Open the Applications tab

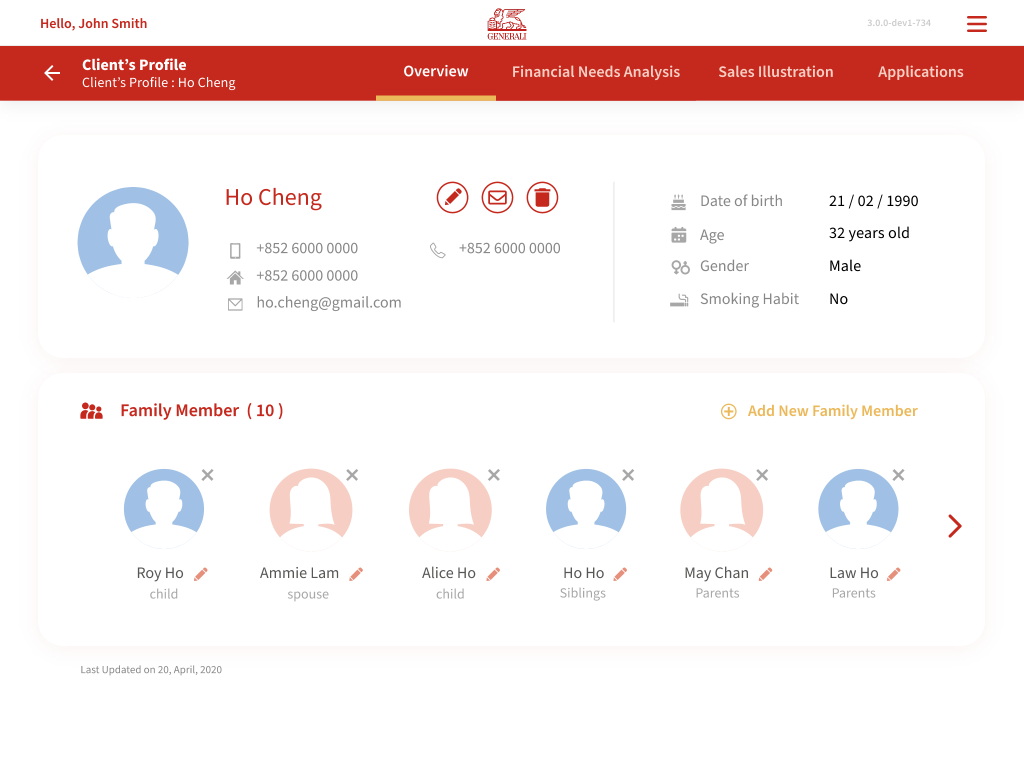(x=920, y=72)
